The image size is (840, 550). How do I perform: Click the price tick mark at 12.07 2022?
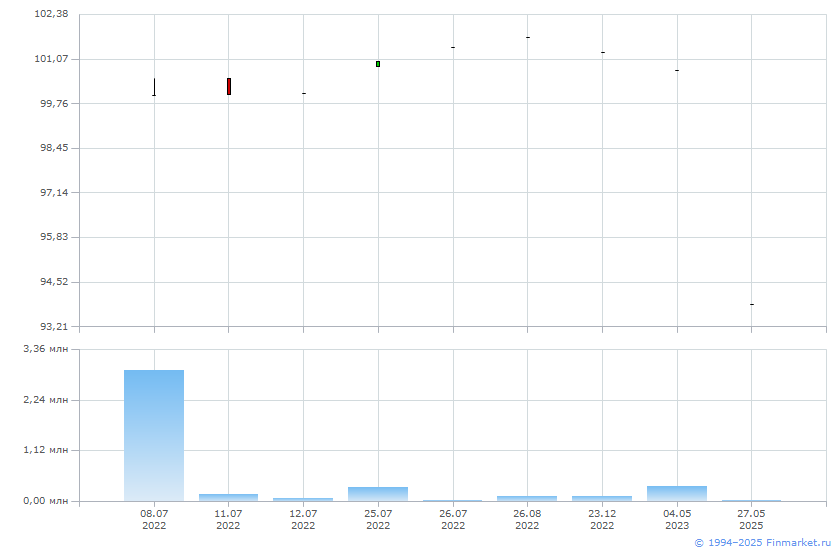(304, 93)
